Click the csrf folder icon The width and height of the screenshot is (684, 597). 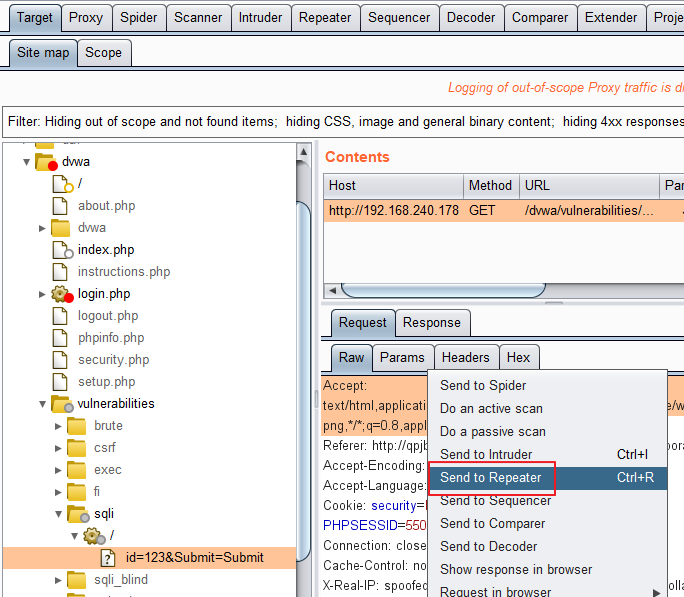77,448
